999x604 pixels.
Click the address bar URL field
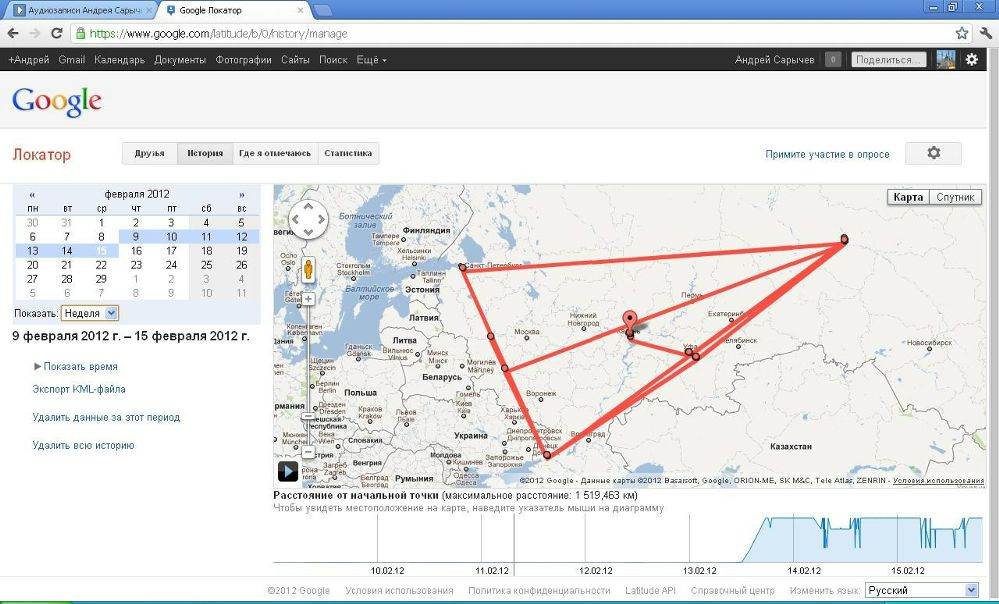pos(510,34)
